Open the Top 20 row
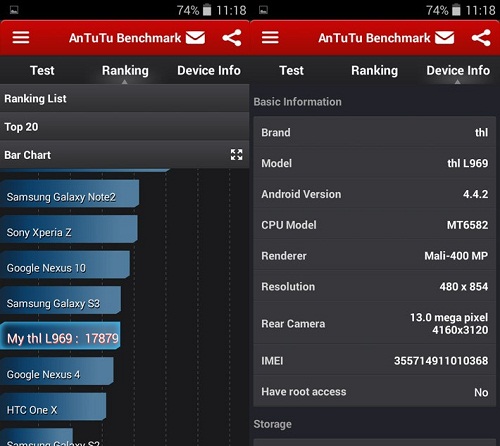The image size is (500, 446). tap(124, 127)
